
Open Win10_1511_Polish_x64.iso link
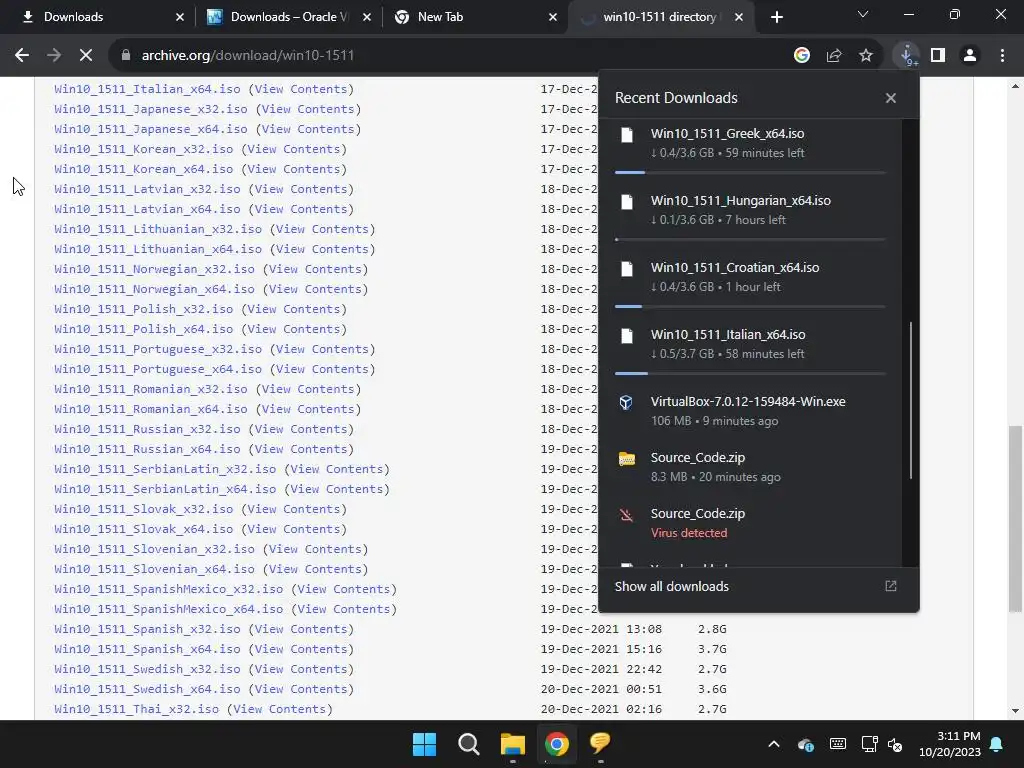tap(144, 329)
